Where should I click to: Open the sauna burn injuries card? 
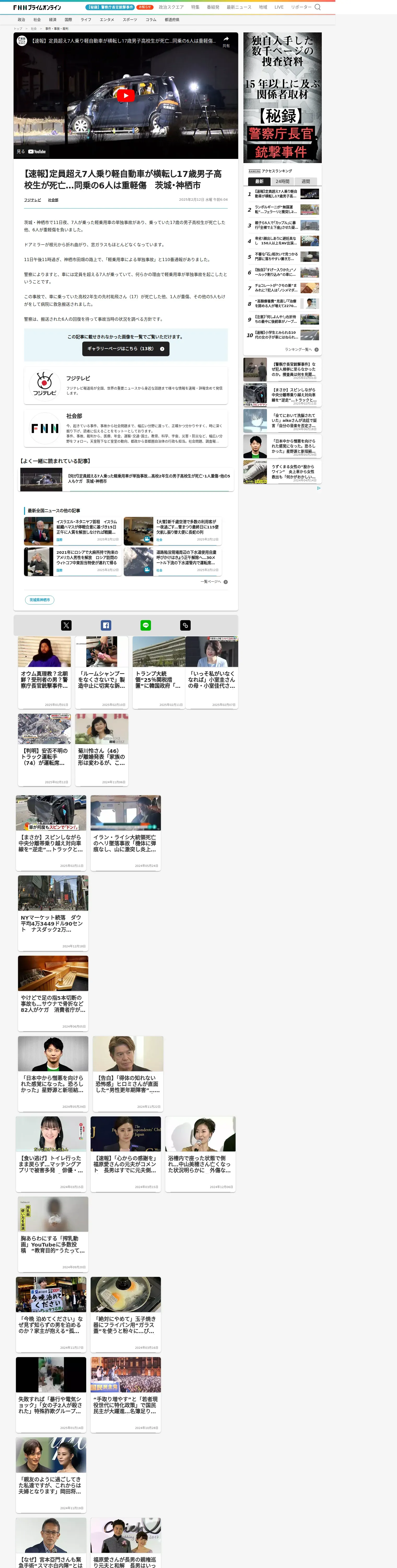tap(53, 993)
